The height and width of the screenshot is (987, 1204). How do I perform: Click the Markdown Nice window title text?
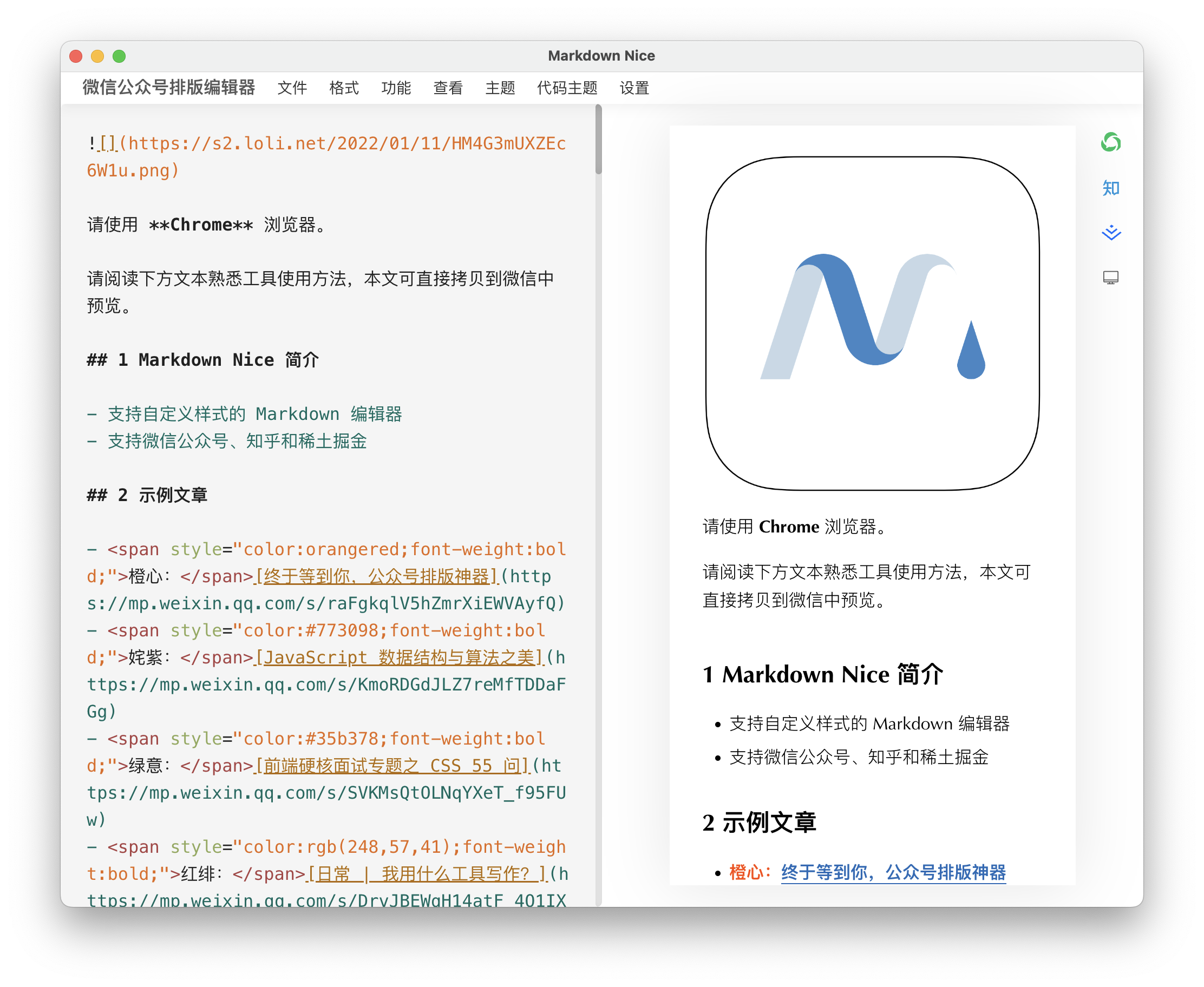[601, 56]
